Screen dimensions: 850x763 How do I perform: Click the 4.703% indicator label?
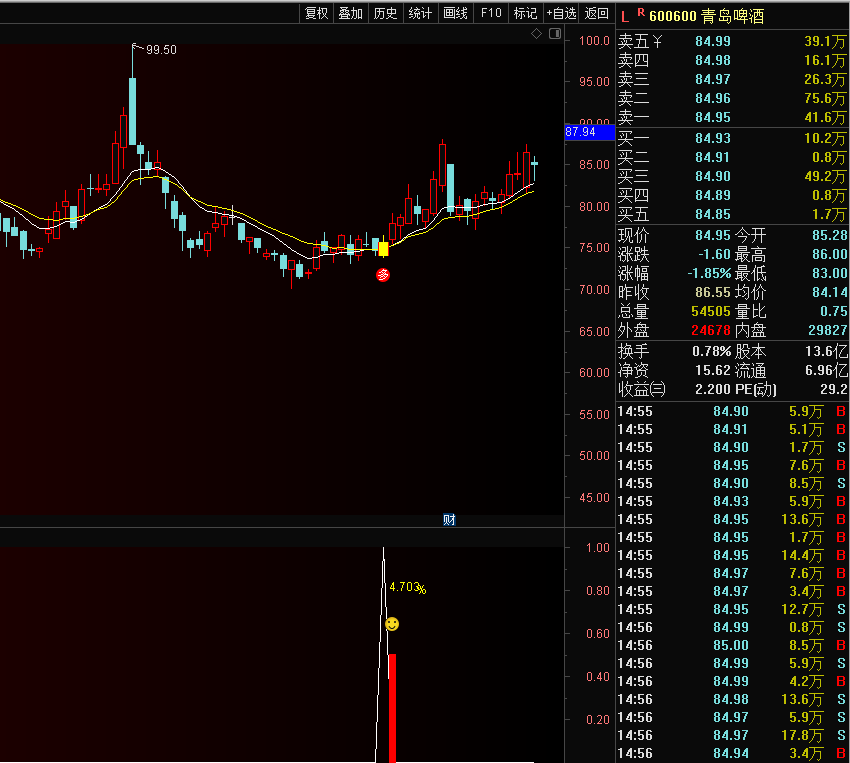408,587
